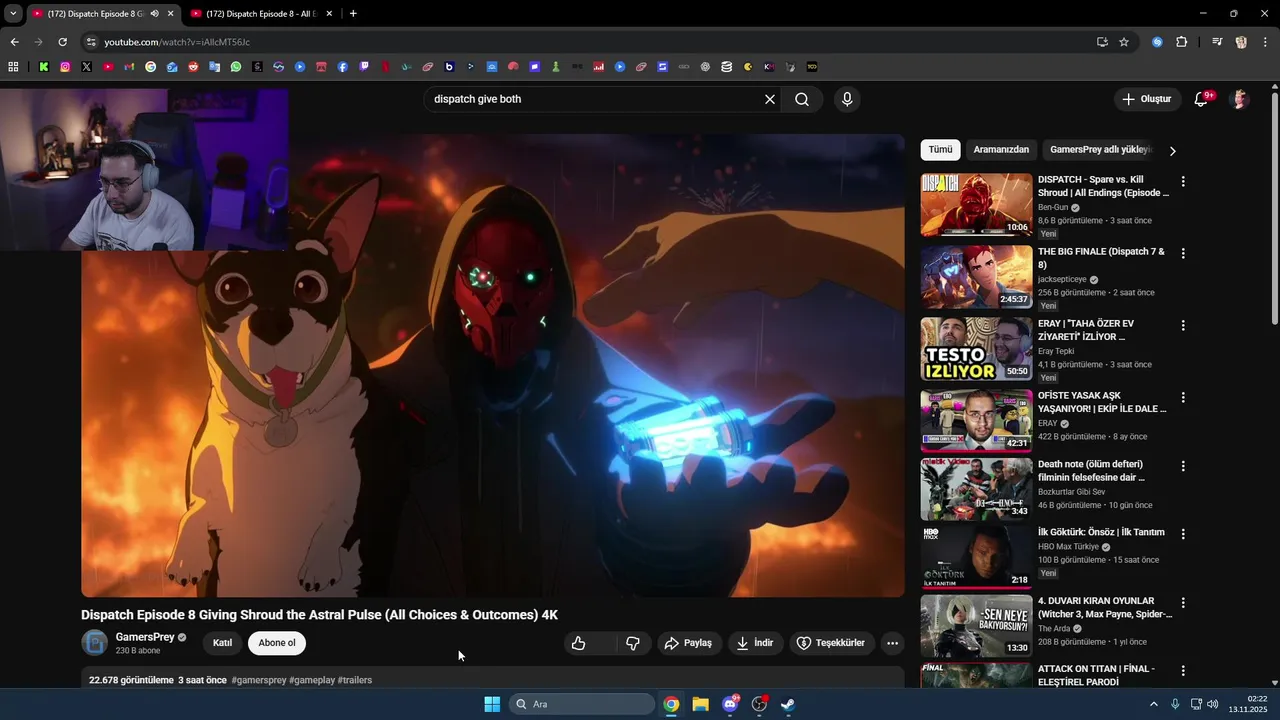
Task: Select the 'GamersPrey adlı yükleyici' chip
Action: coord(1100,150)
